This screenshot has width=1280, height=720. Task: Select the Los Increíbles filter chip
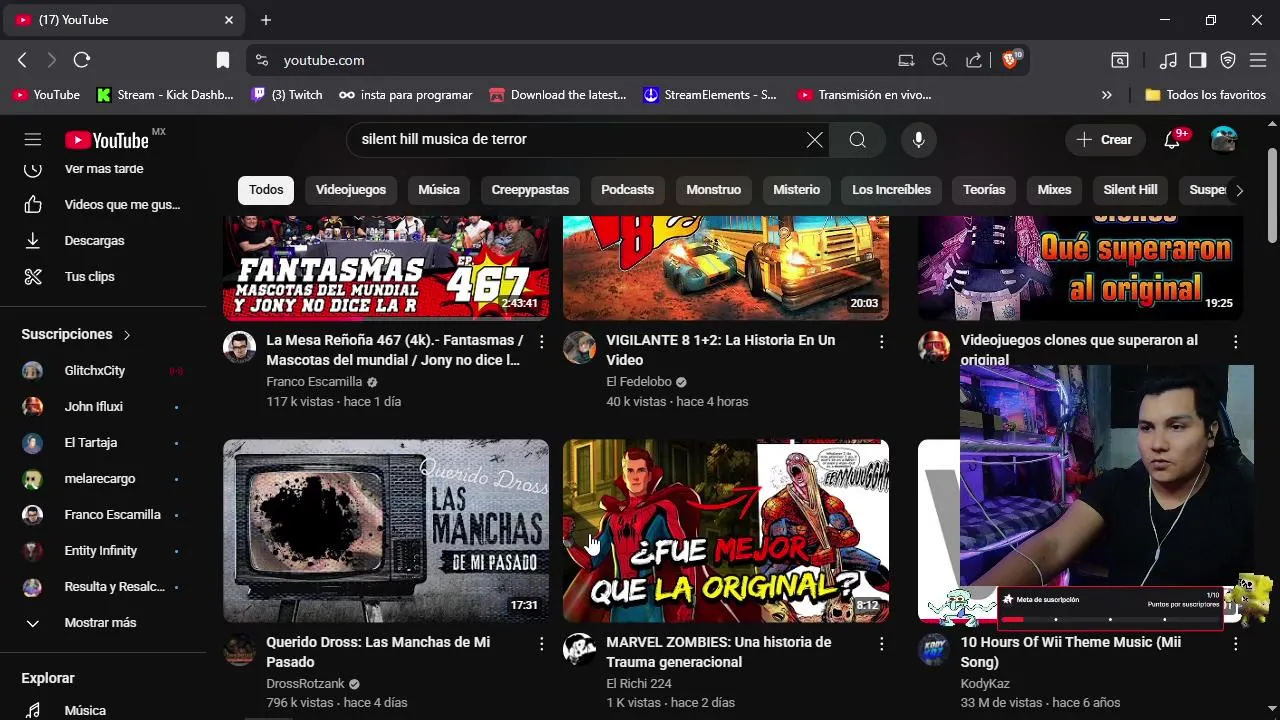click(891, 190)
